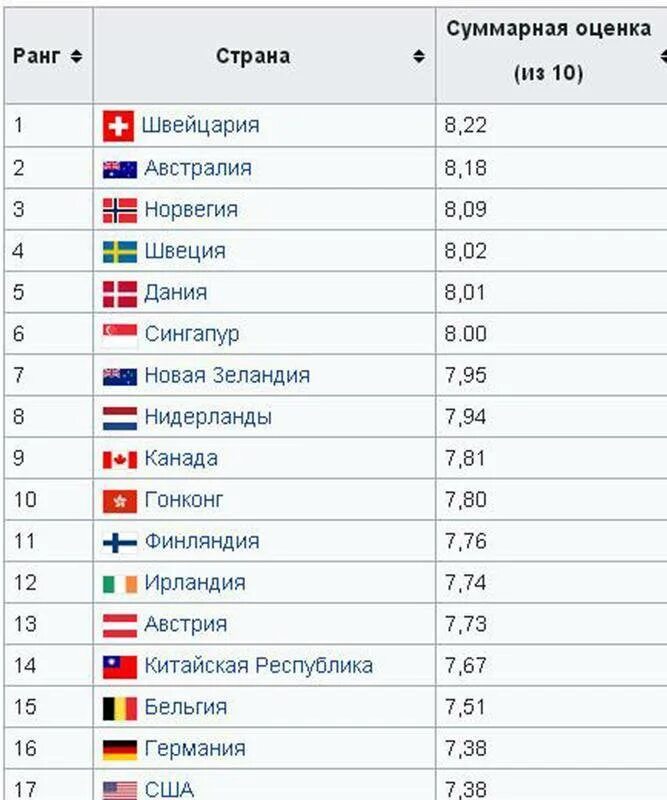
Task: Follow the Ирландия link
Action: (x=195, y=583)
